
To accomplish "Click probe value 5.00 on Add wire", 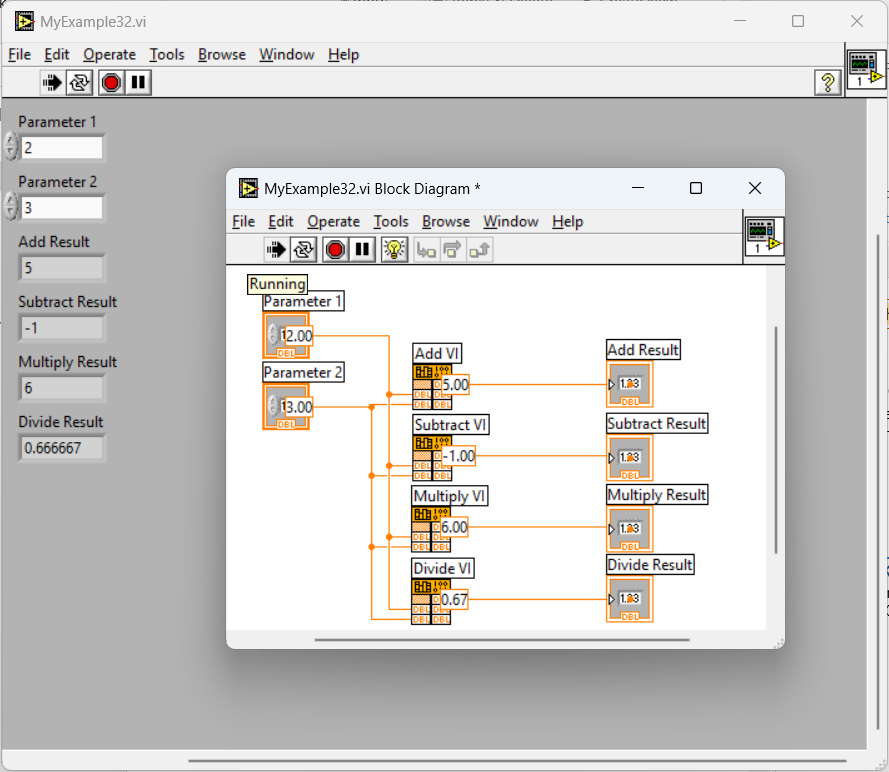I will click(x=455, y=385).
